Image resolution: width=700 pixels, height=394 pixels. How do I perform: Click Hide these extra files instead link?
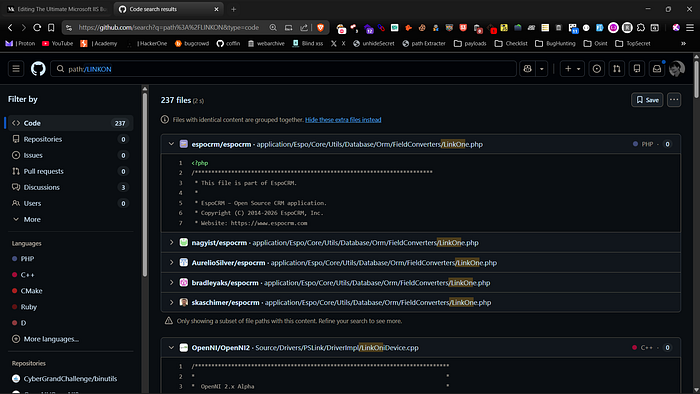click(x=343, y=120)
